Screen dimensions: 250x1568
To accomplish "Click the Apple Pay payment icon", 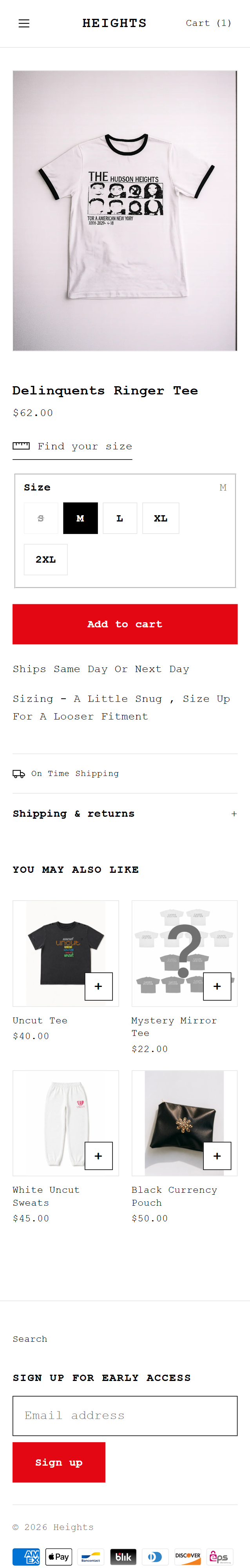I will [x=58, y=1557].
